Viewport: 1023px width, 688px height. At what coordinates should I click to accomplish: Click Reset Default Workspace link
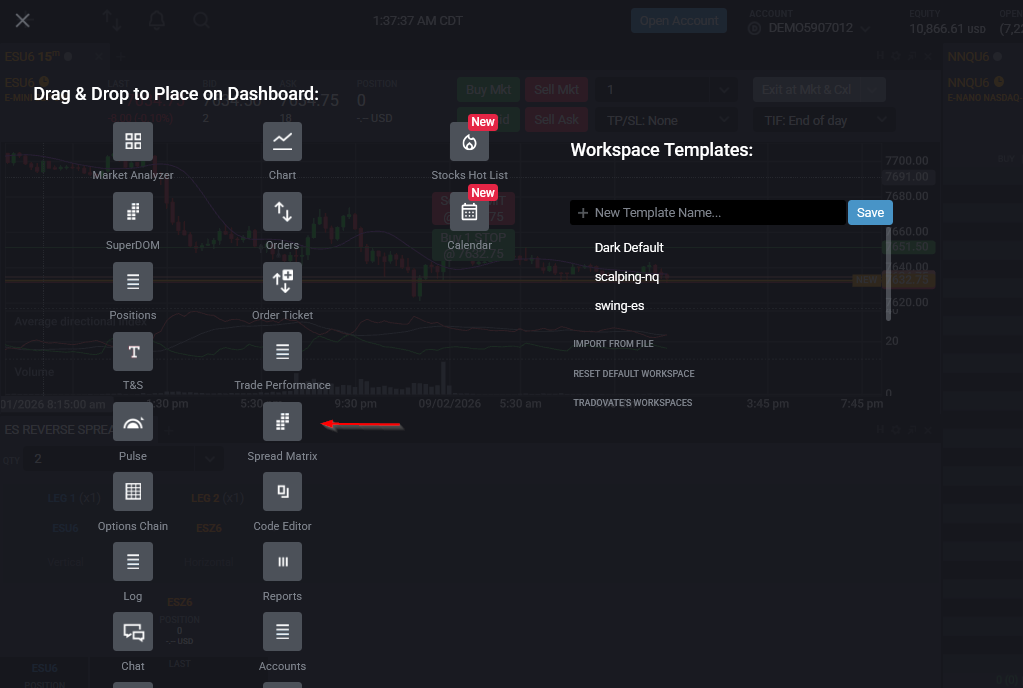pyautogui.click(x=634, y=374)
